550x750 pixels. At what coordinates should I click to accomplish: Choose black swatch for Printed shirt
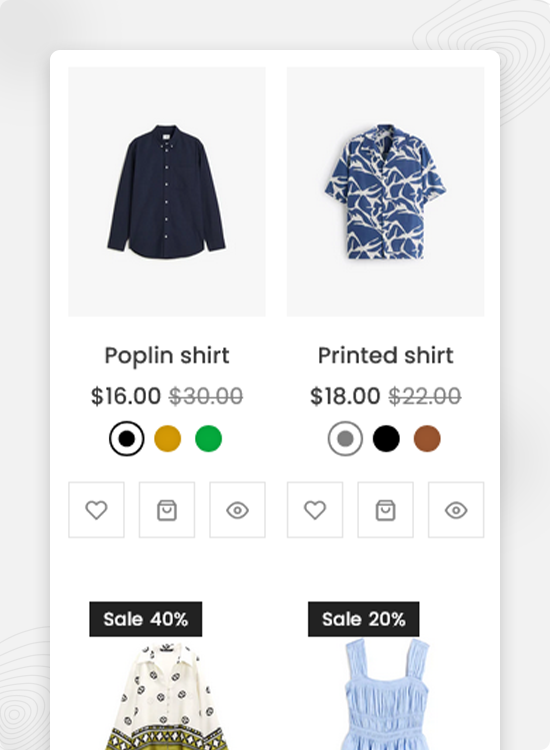[x=386, y=439]
